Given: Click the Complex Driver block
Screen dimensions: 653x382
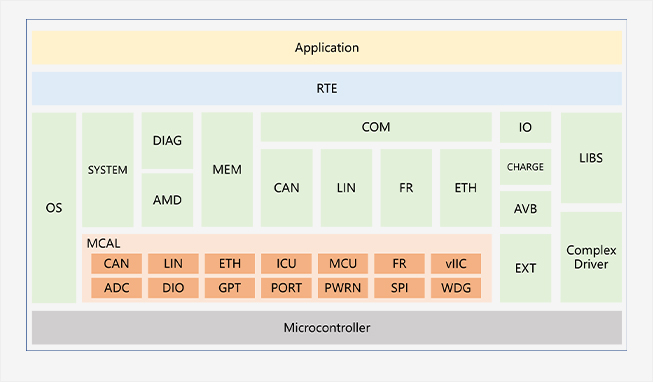Looking at the screenshot, I should [591, 257].
